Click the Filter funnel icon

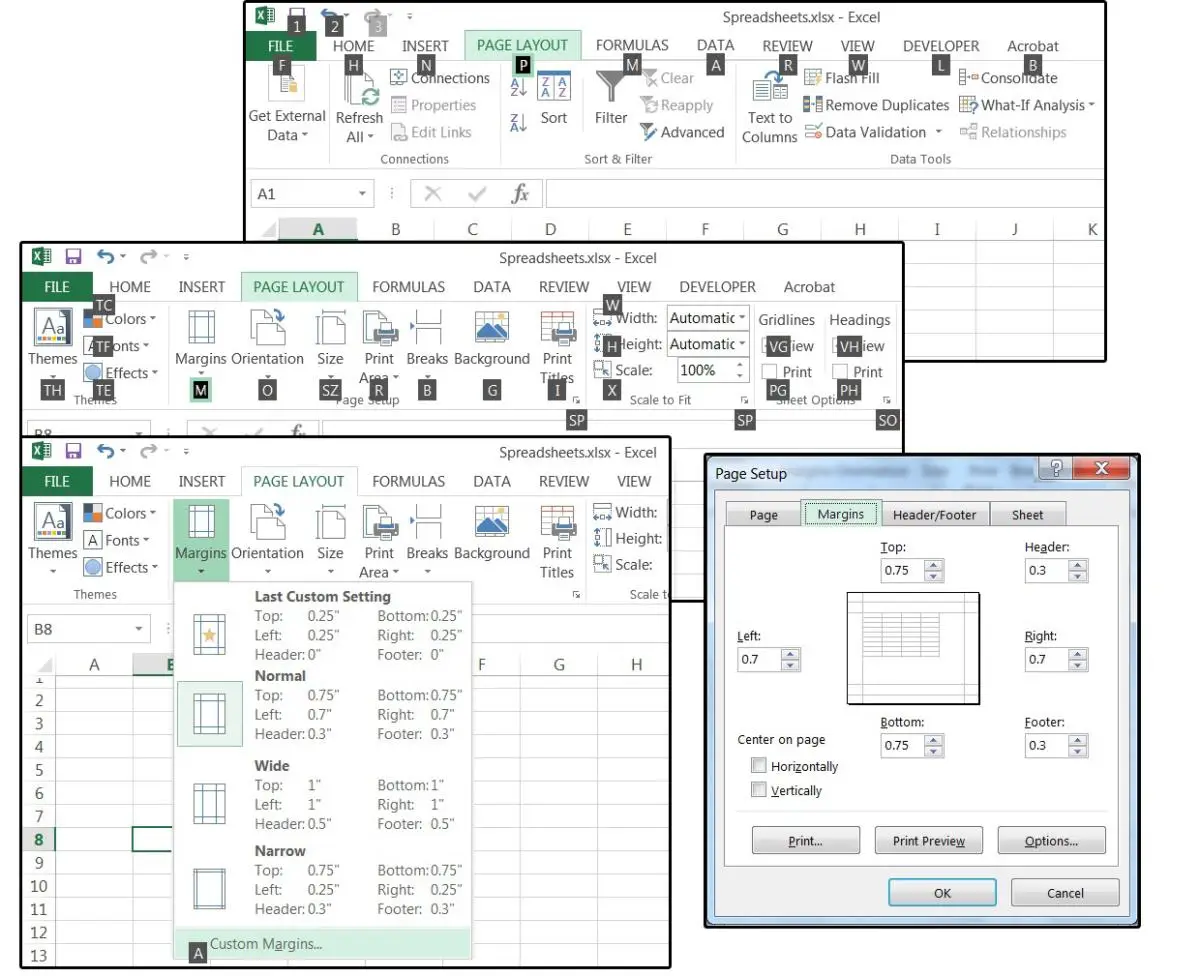pyautogui.click(x=610, y=87)
